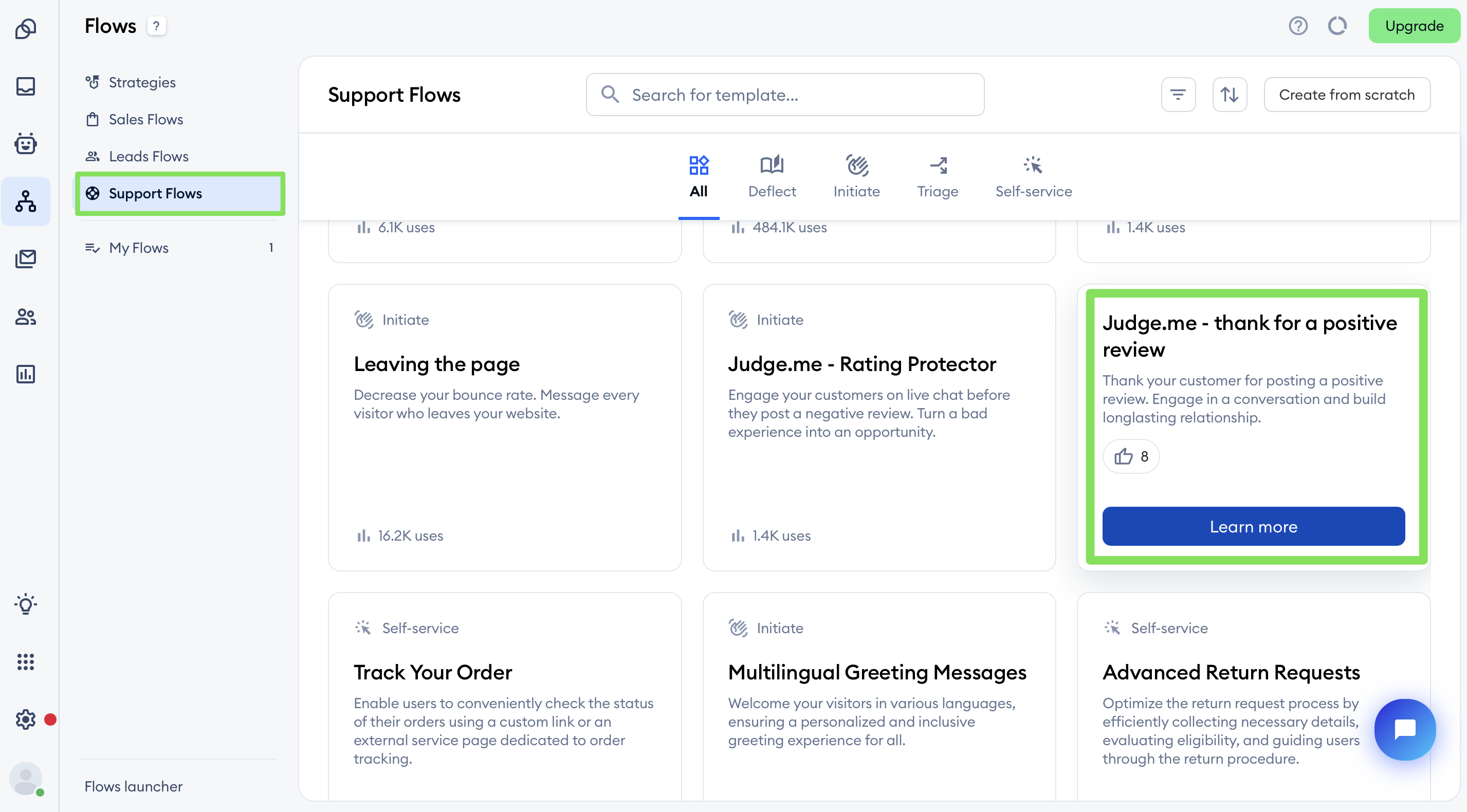This screenshot has height=812, width=1467.
Task: Switch to the Self-service tab
Action: pyautogui.click(x=1034, y=177)
